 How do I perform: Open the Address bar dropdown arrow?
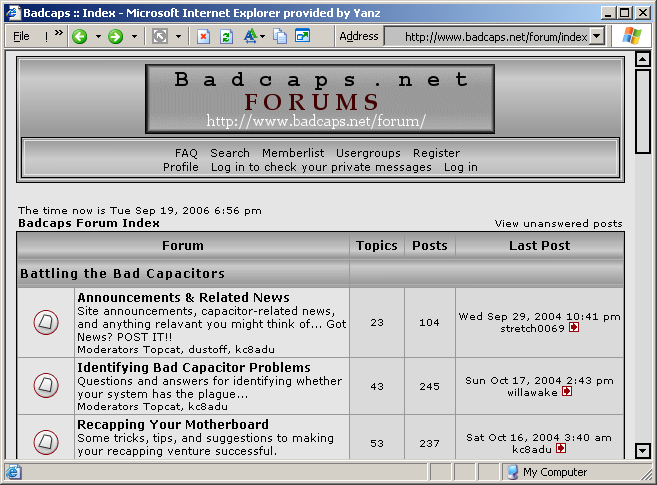coord(596,36)
